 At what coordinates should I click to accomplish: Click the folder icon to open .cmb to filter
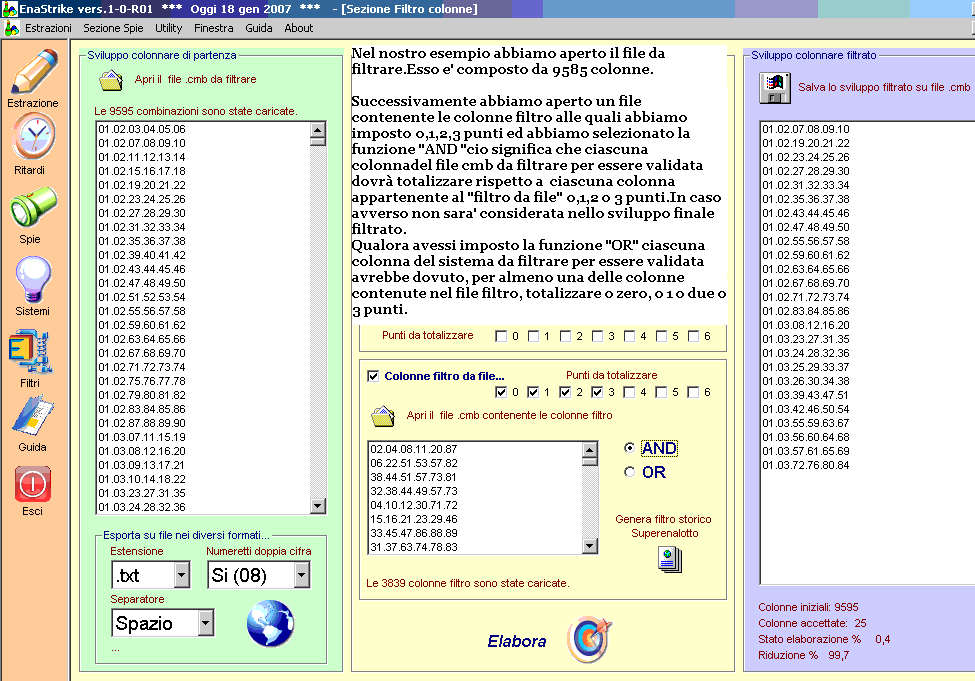click(111, 80)
